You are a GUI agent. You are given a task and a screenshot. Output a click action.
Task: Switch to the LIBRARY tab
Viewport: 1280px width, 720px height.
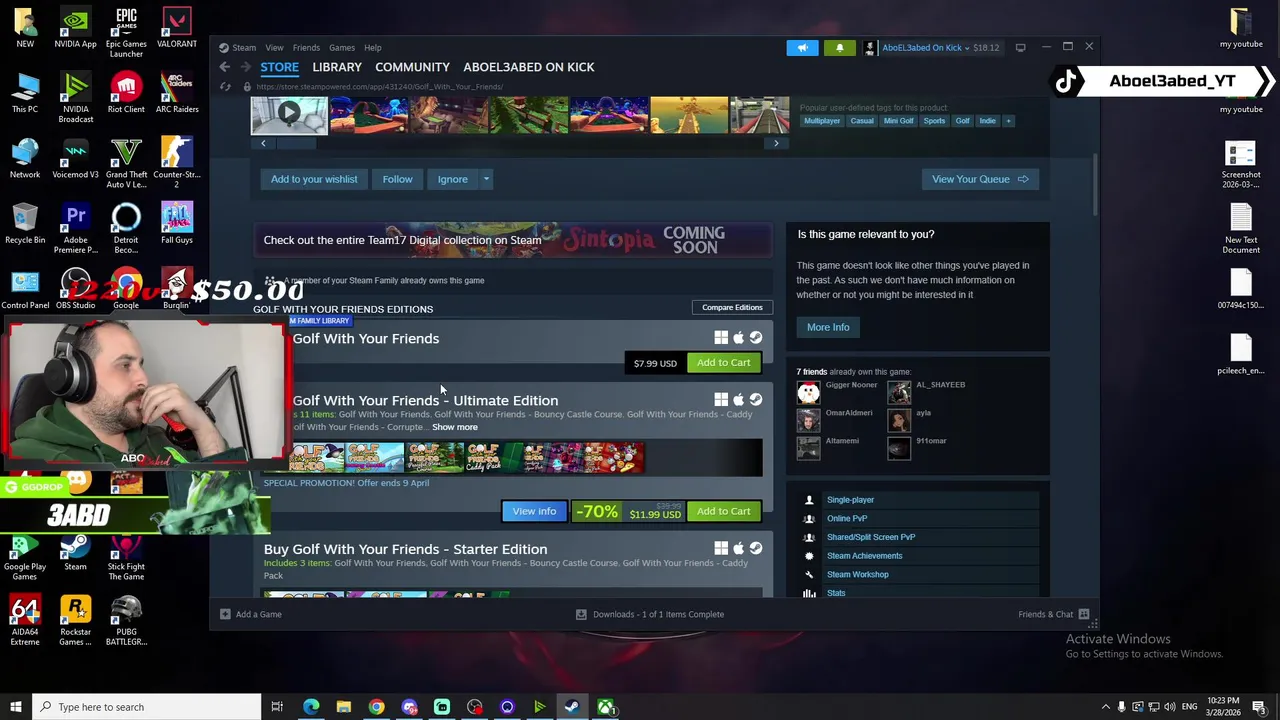pyautogui.click(x=337, y=67)
